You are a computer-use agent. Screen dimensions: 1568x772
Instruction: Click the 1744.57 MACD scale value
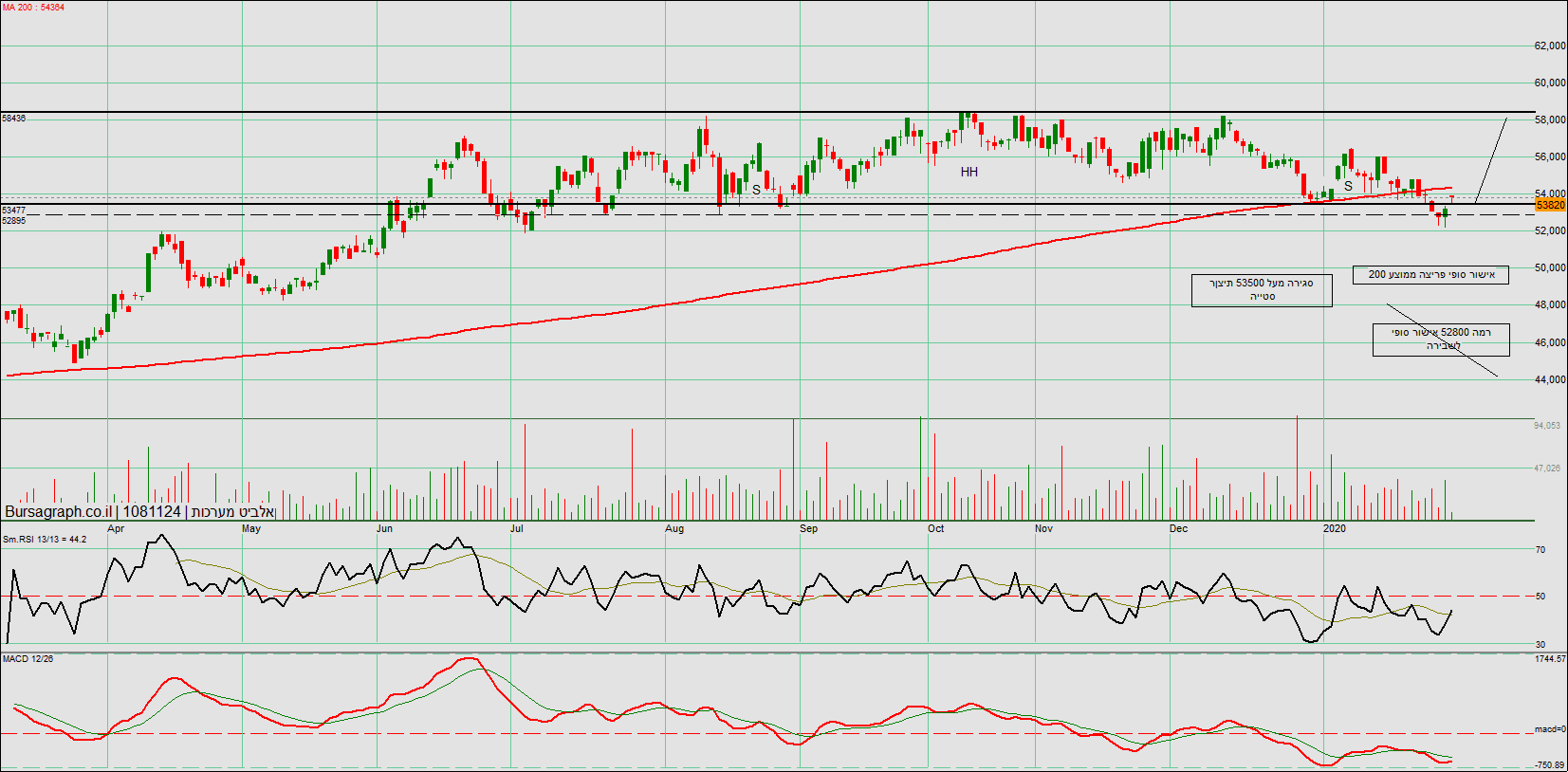[x=1550, y=659]
